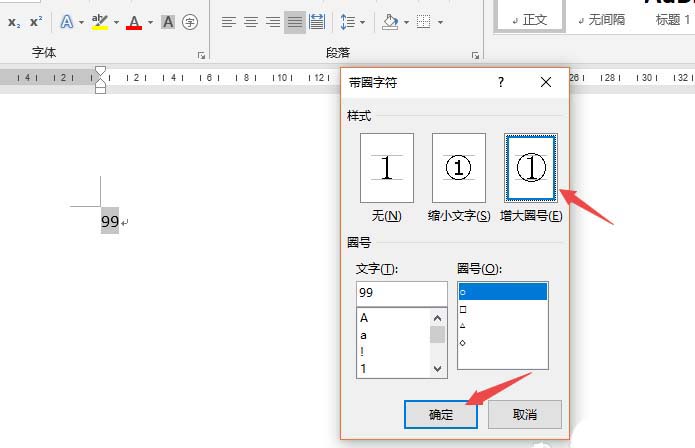Select circle enclosure shape
The width and height of the screenshot is (695, 448).
(x=503, y=292)
